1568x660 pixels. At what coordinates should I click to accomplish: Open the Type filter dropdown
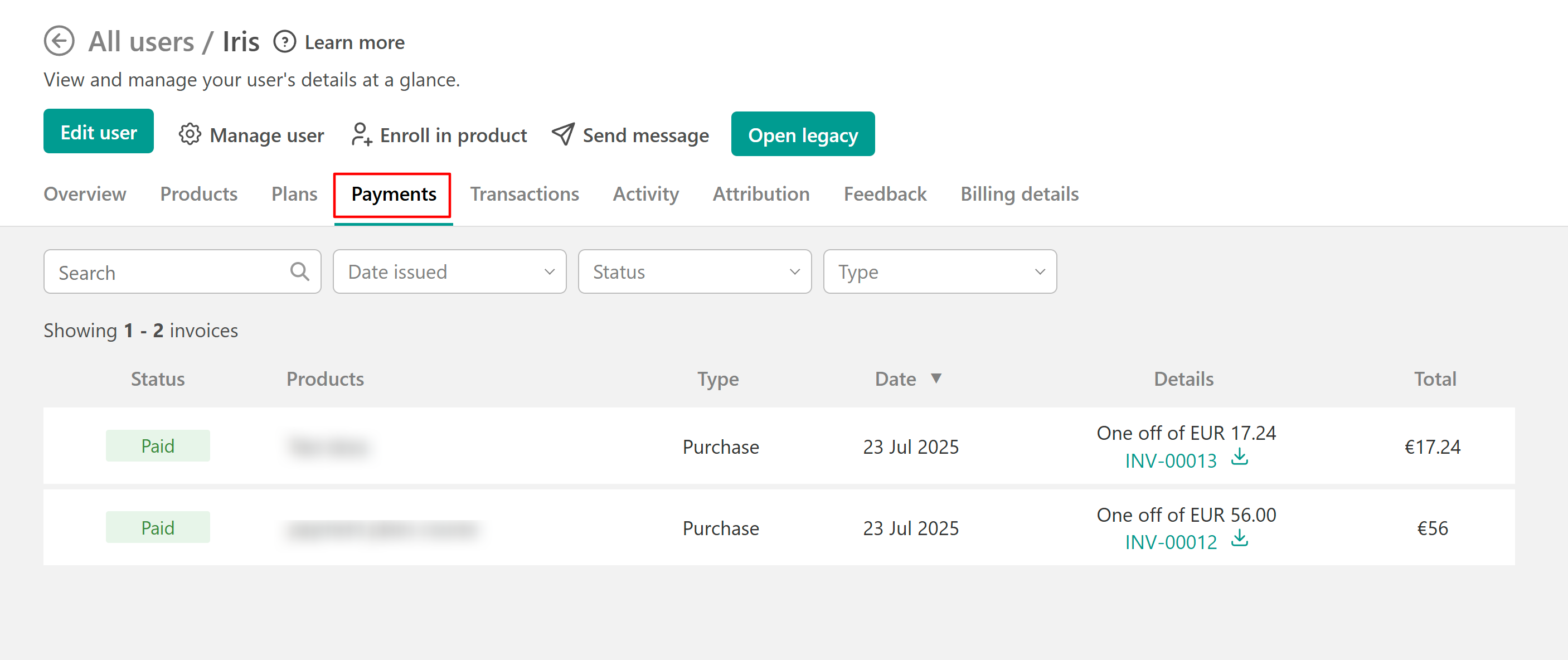pos(940,271)
